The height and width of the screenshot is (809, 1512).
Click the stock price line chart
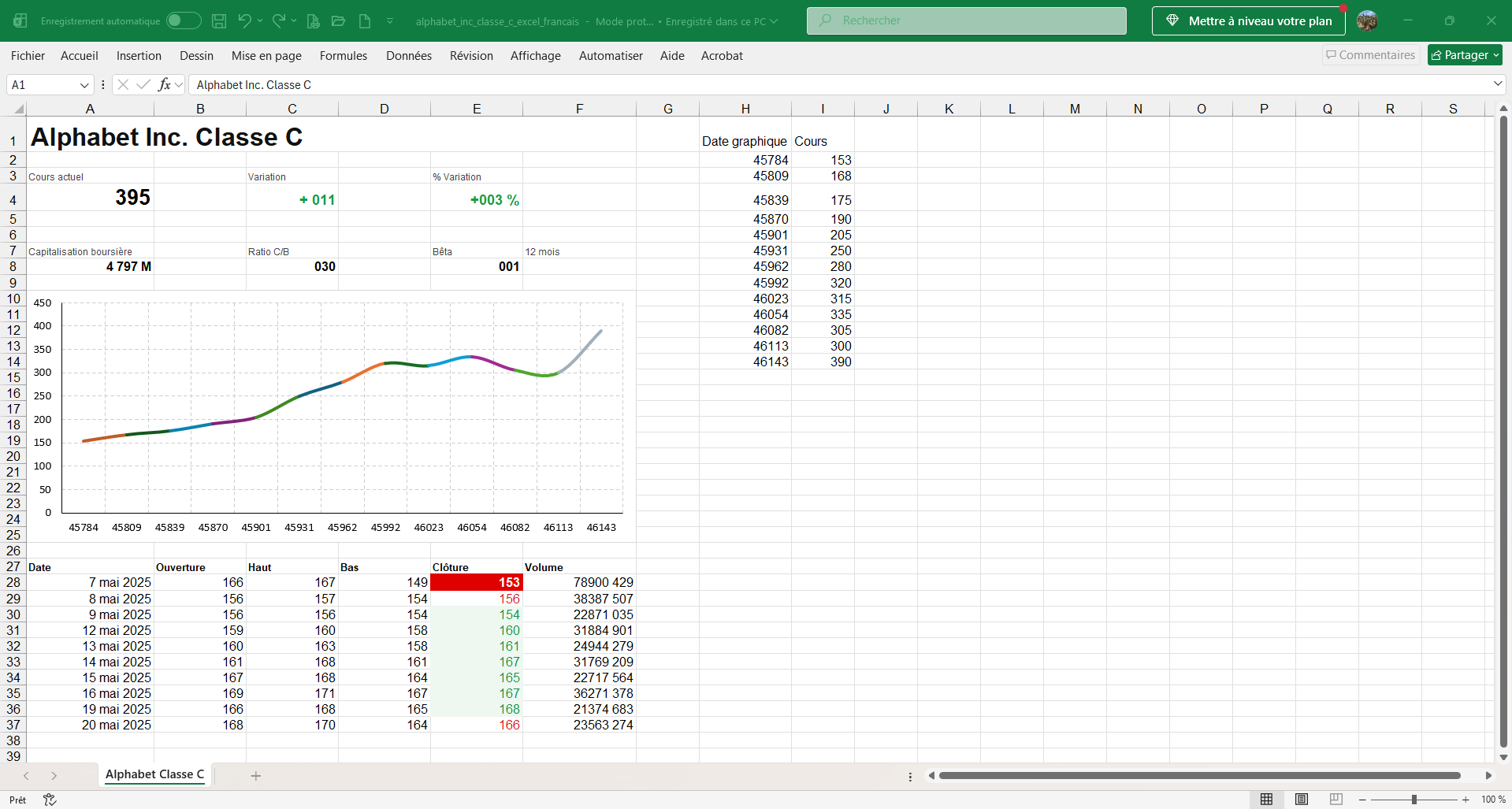click(x=331, y=415)
